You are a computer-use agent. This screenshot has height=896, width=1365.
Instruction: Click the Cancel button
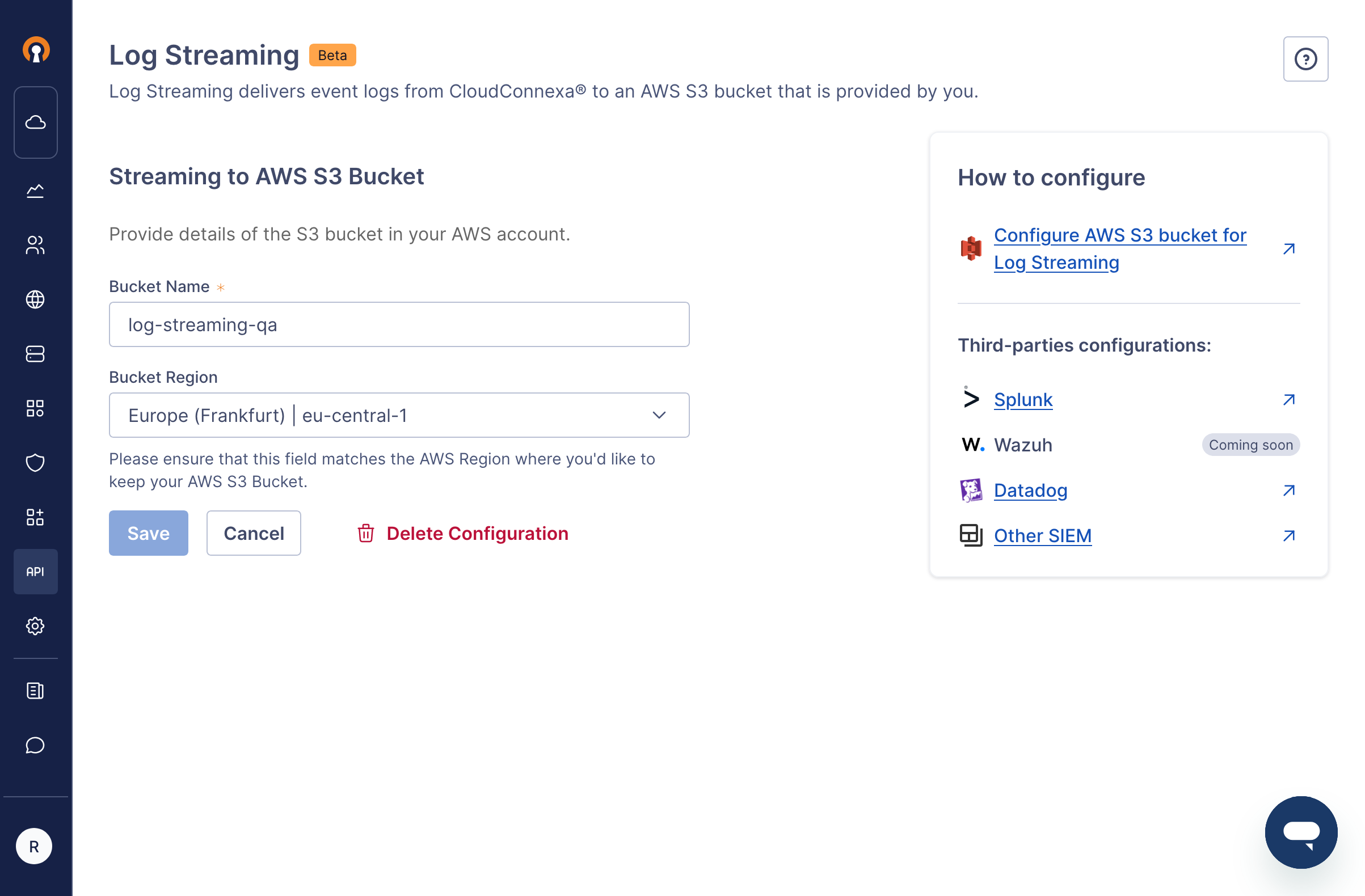tap(253, 533)
